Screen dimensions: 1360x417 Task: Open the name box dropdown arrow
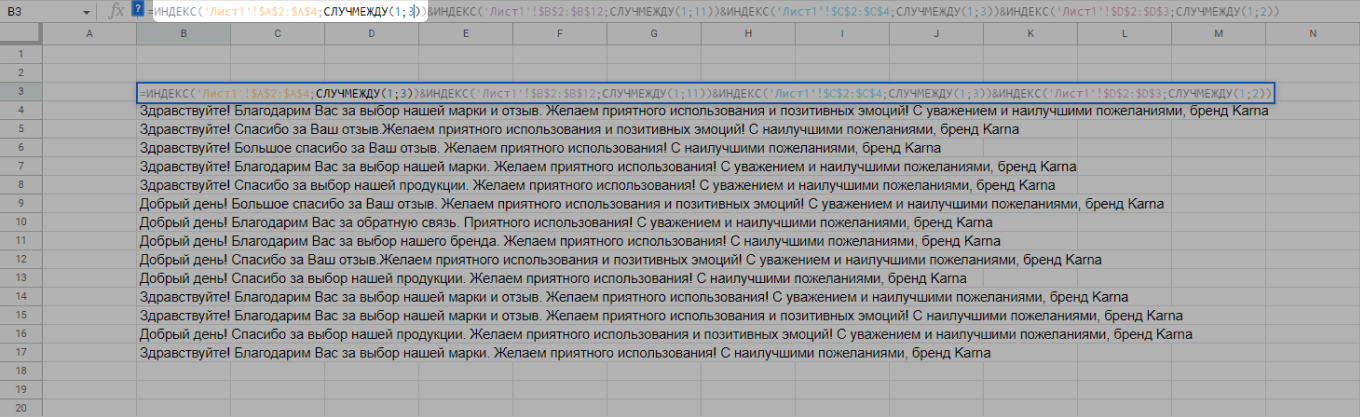pos(87,13)
